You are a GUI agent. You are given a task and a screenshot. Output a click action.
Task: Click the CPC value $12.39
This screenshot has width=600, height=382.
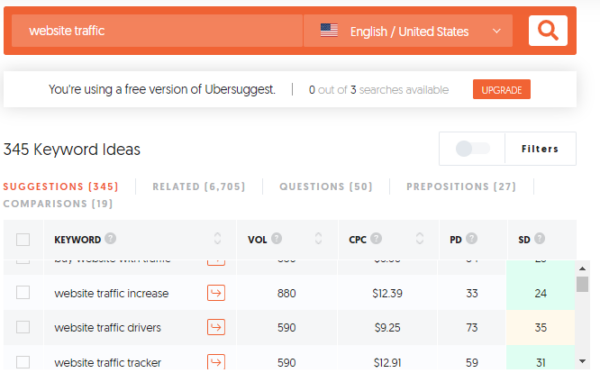(387, 293)
